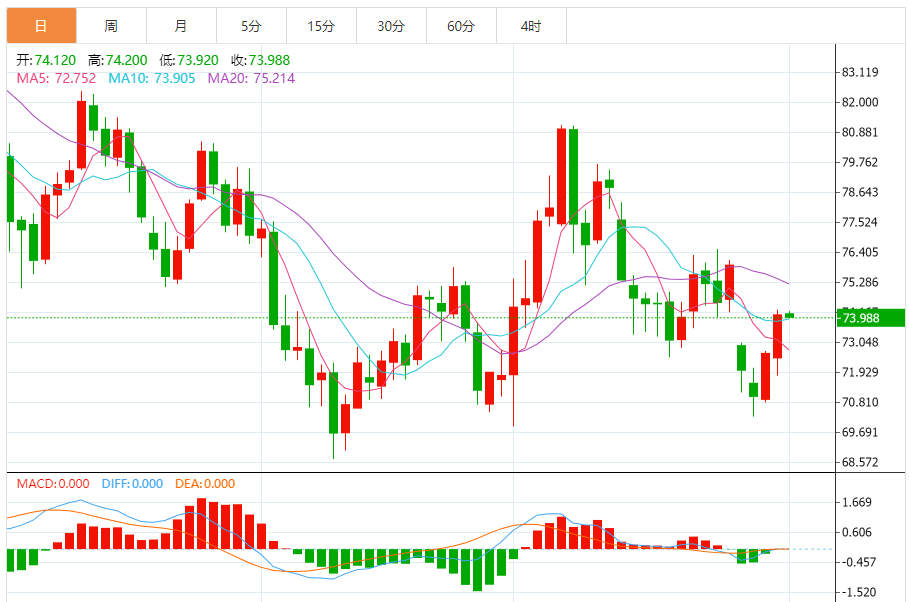Screen dimensions: 909x602
Task: Switch to the 周 weekly tab
Action: (x=111, y=26)
